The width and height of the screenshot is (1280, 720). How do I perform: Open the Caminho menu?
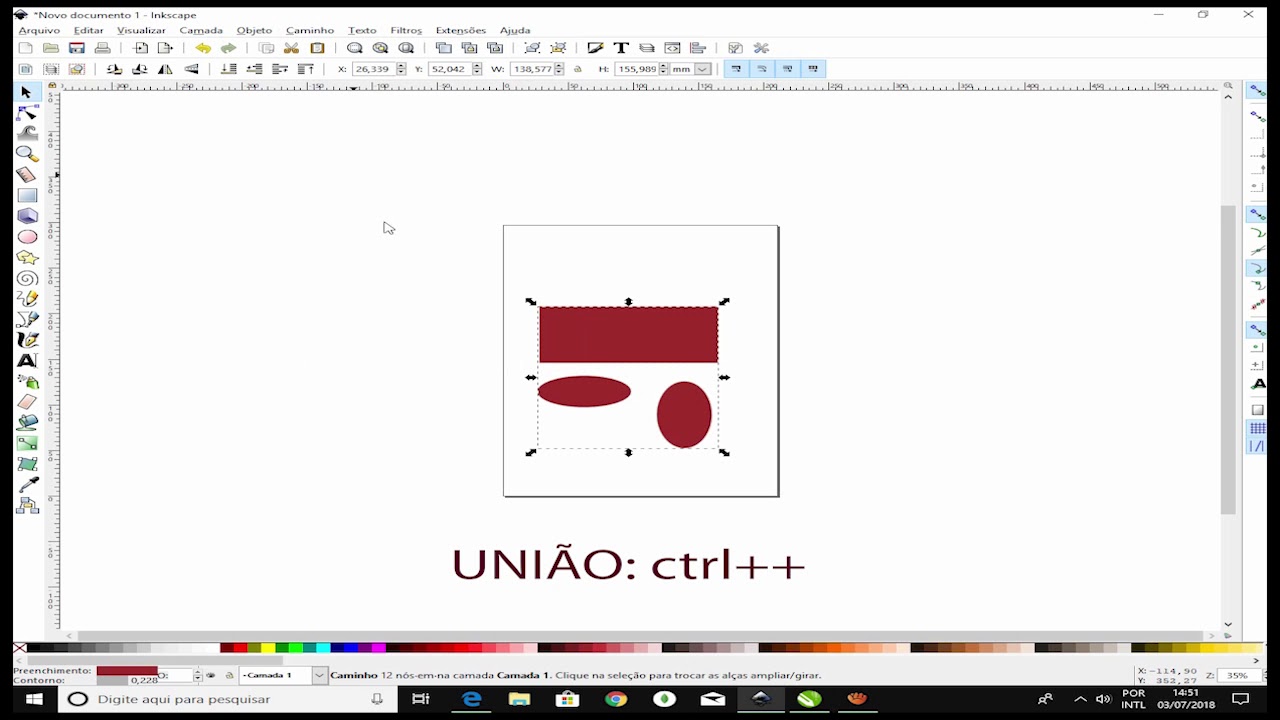point(310,30)
